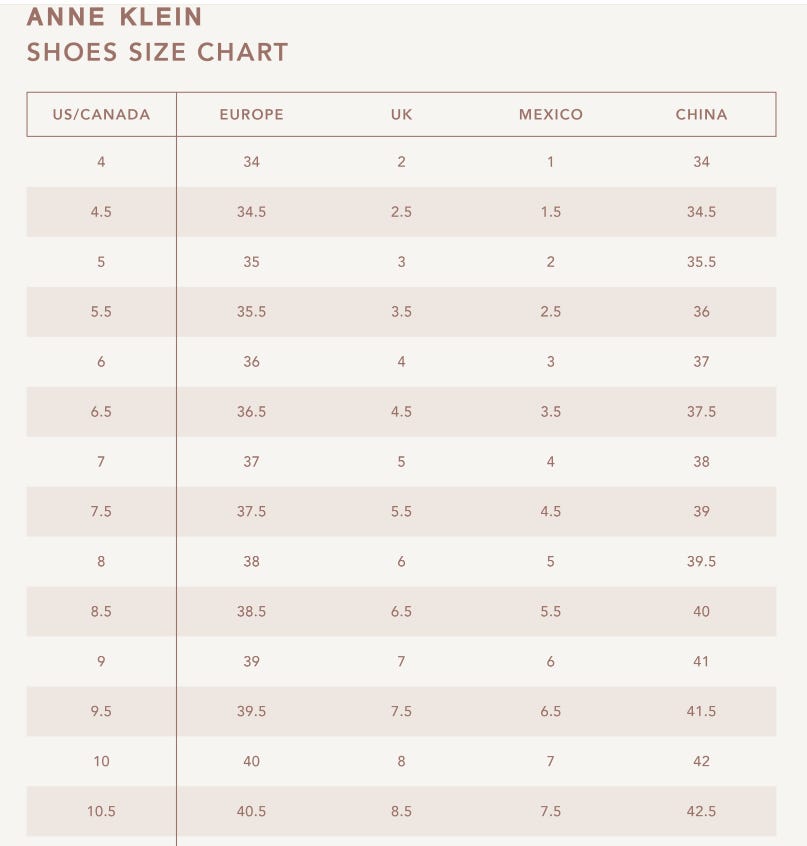Click China size 42.5 cell
The width and height of the screenshot is (807, 846).
pos(701,811)
